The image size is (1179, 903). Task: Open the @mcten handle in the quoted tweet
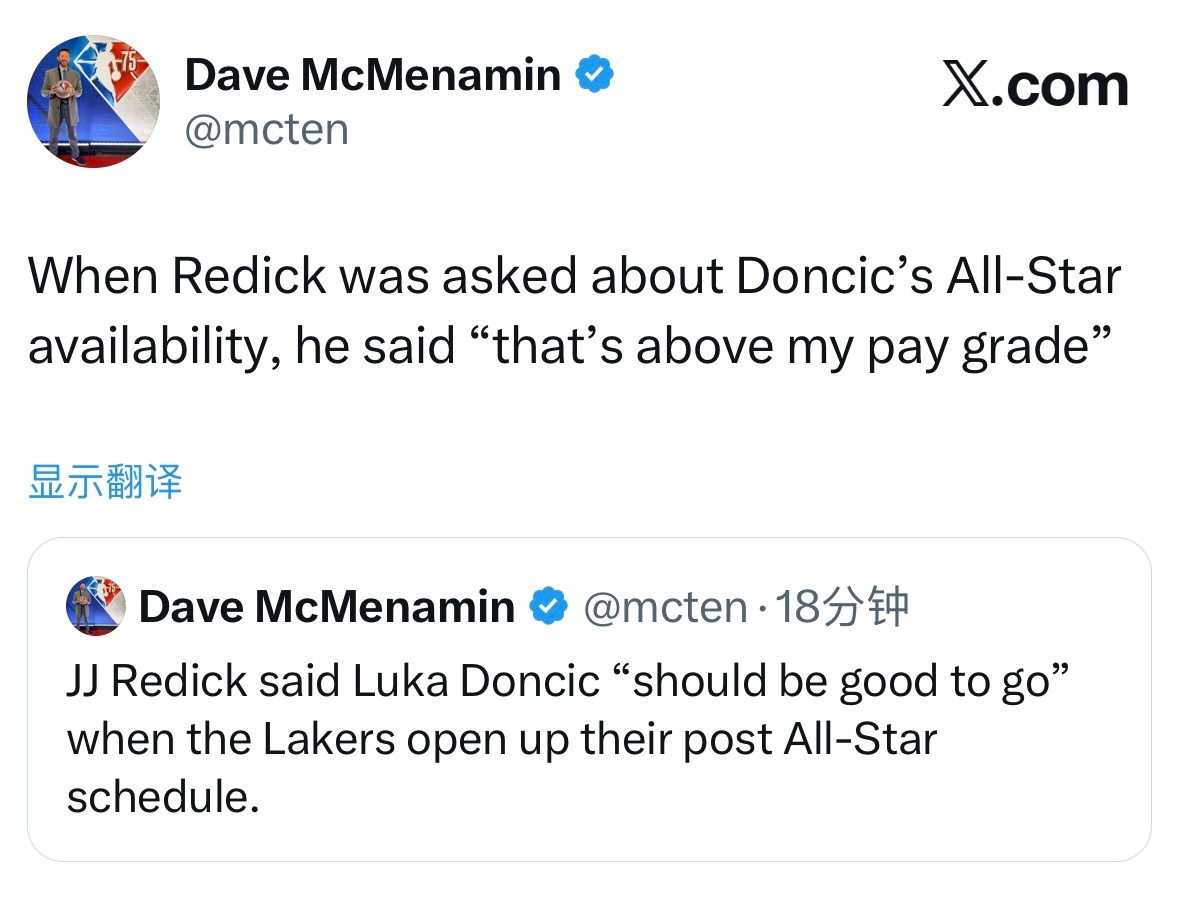[665, 606]
